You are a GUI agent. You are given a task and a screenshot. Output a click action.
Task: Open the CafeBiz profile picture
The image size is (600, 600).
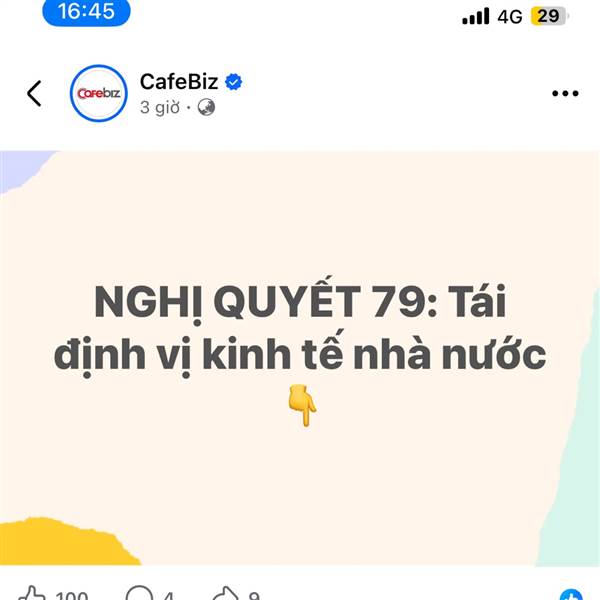tap(99, 93)
